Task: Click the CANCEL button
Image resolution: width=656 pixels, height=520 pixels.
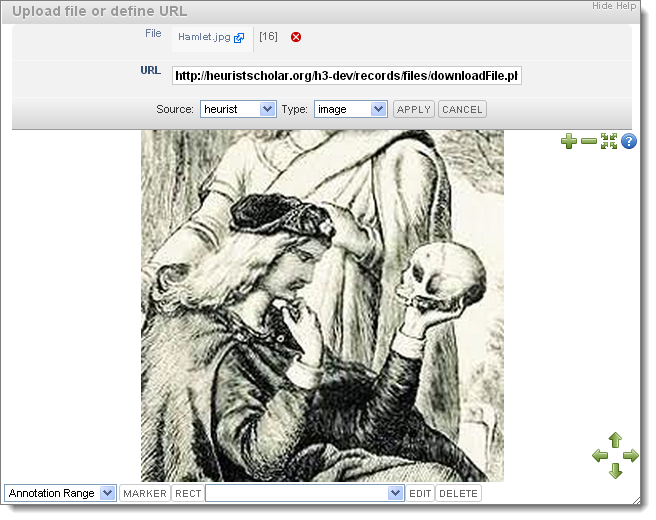Action: [x=462, y=109]
